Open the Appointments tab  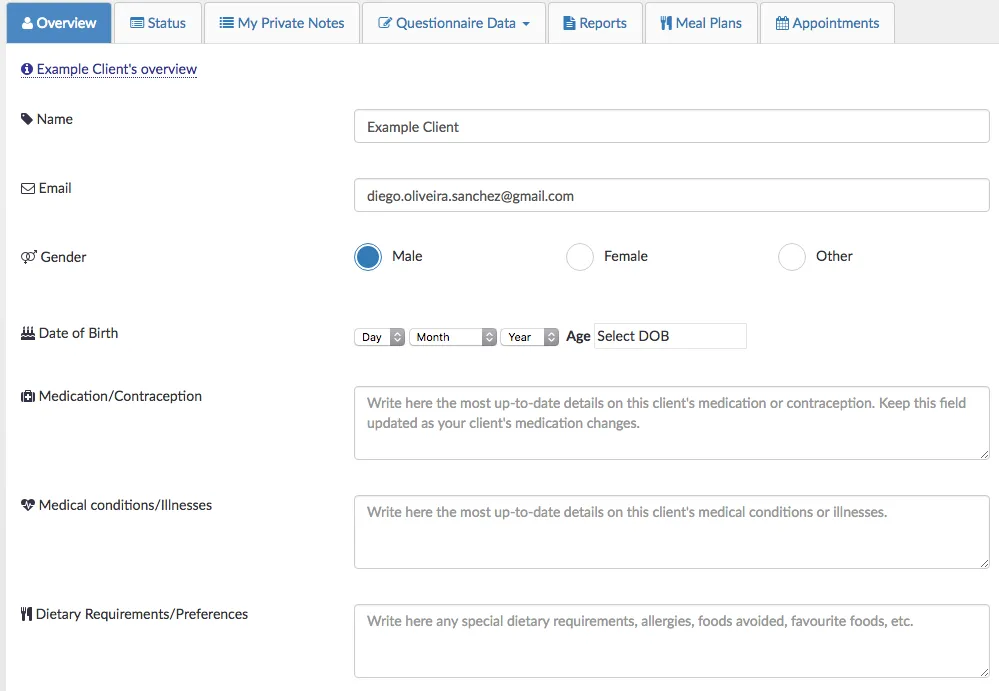[827, 23]
